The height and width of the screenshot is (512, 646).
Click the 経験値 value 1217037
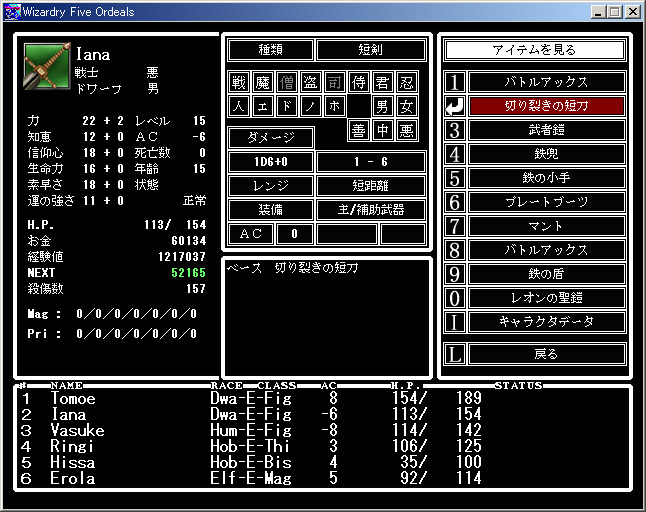tap(182, 257)
